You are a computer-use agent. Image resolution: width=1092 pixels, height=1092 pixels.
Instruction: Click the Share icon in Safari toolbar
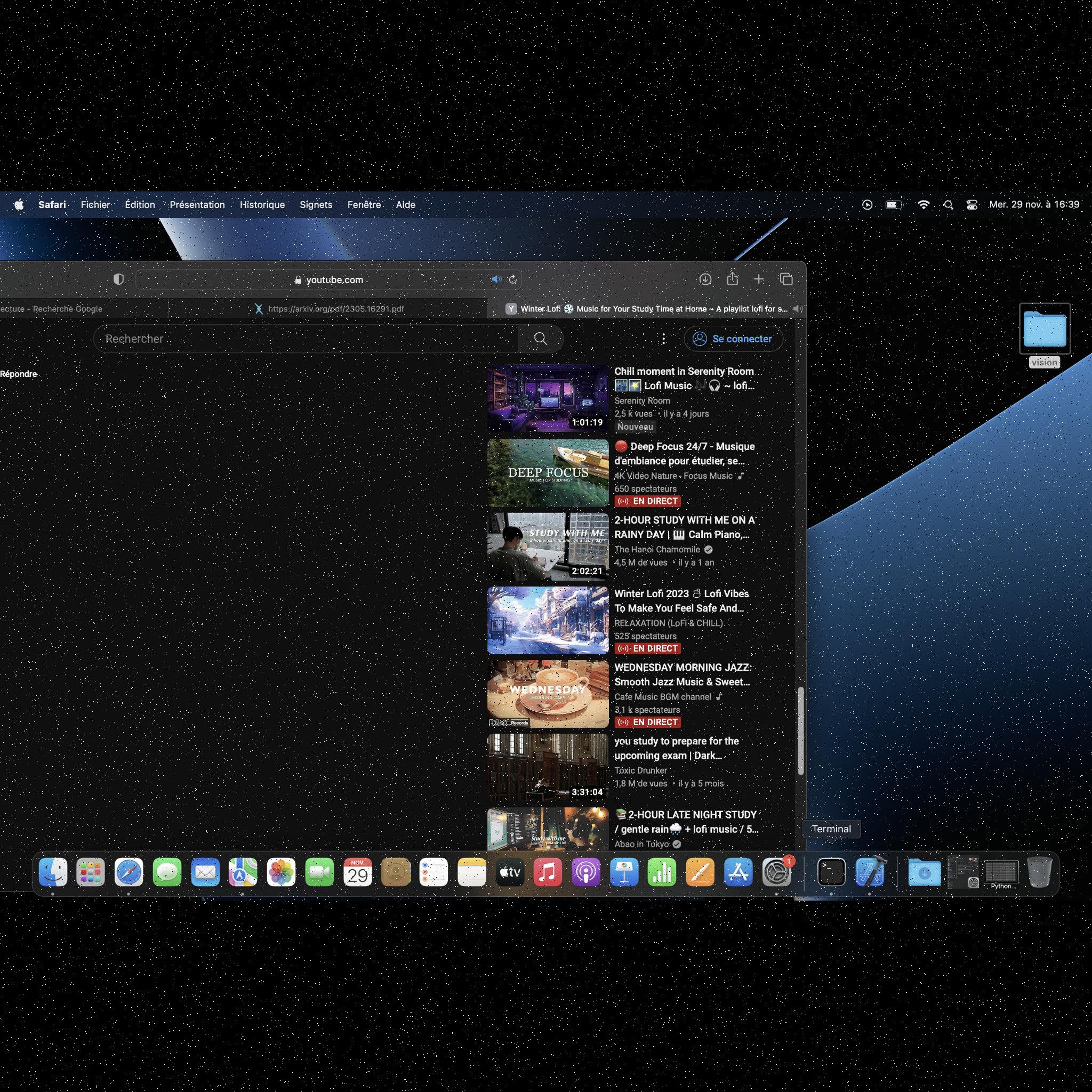pos(733,279)
